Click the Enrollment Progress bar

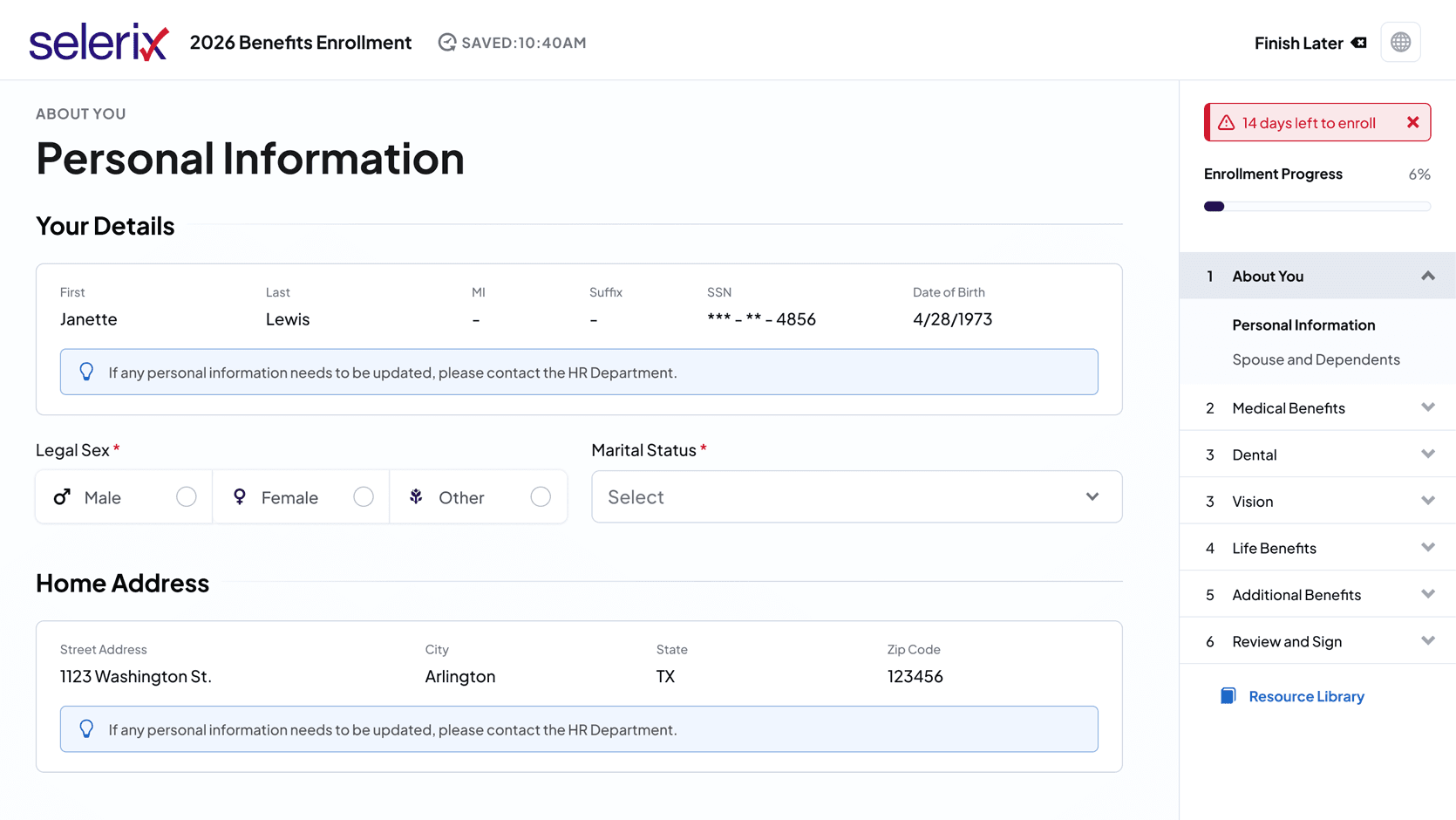tap(1317, 207)
